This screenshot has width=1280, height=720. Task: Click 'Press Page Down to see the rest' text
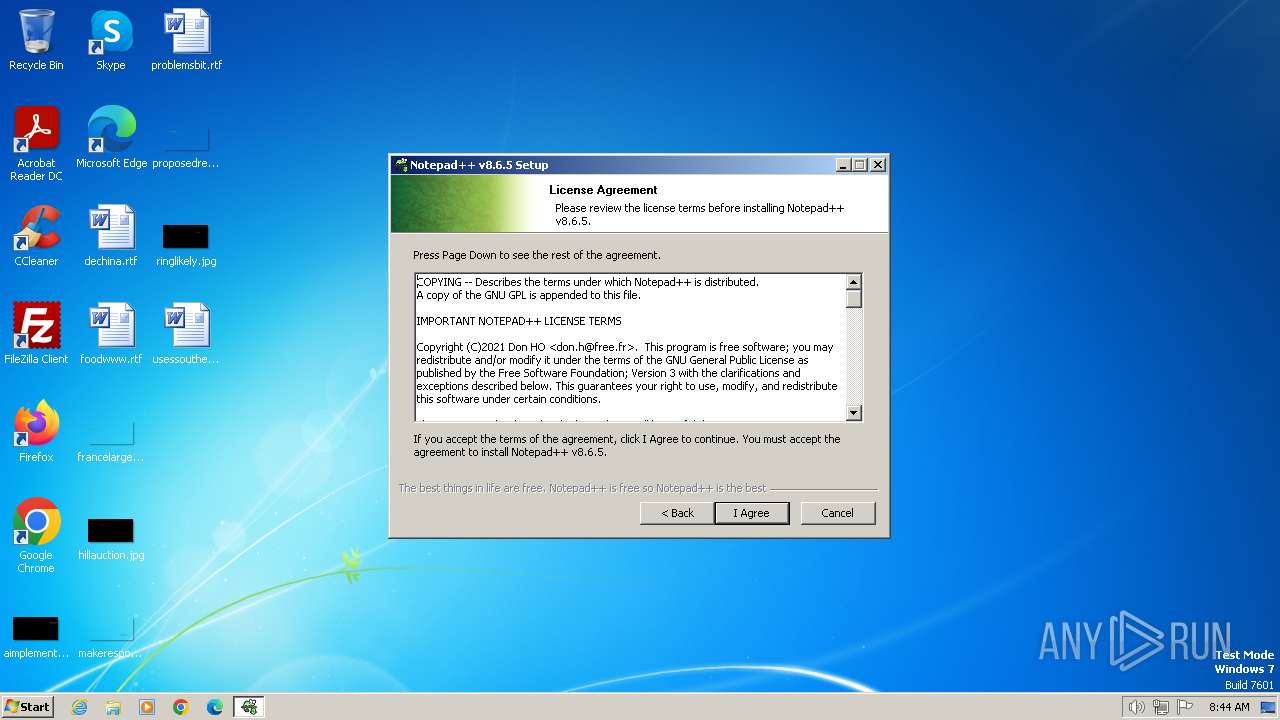pyautogui.click(x=537, y=255)
